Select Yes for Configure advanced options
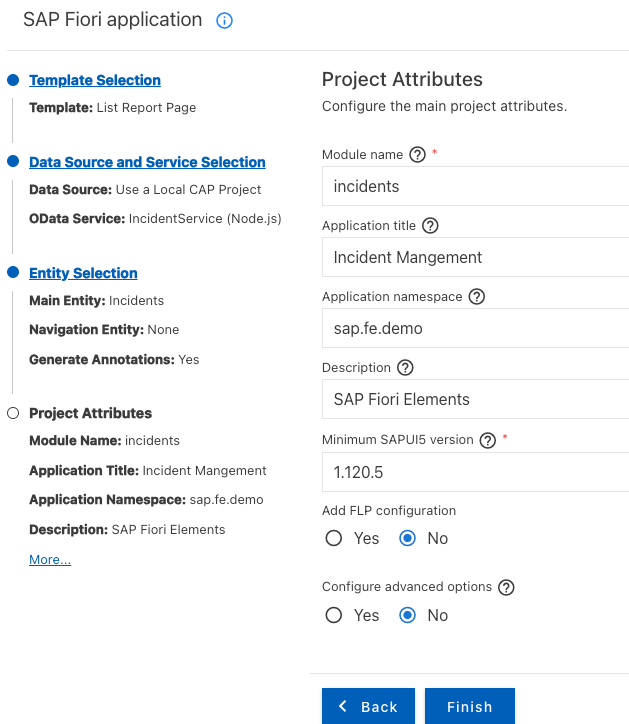This screenshot has height=724, width=629. tap(334, 615)
